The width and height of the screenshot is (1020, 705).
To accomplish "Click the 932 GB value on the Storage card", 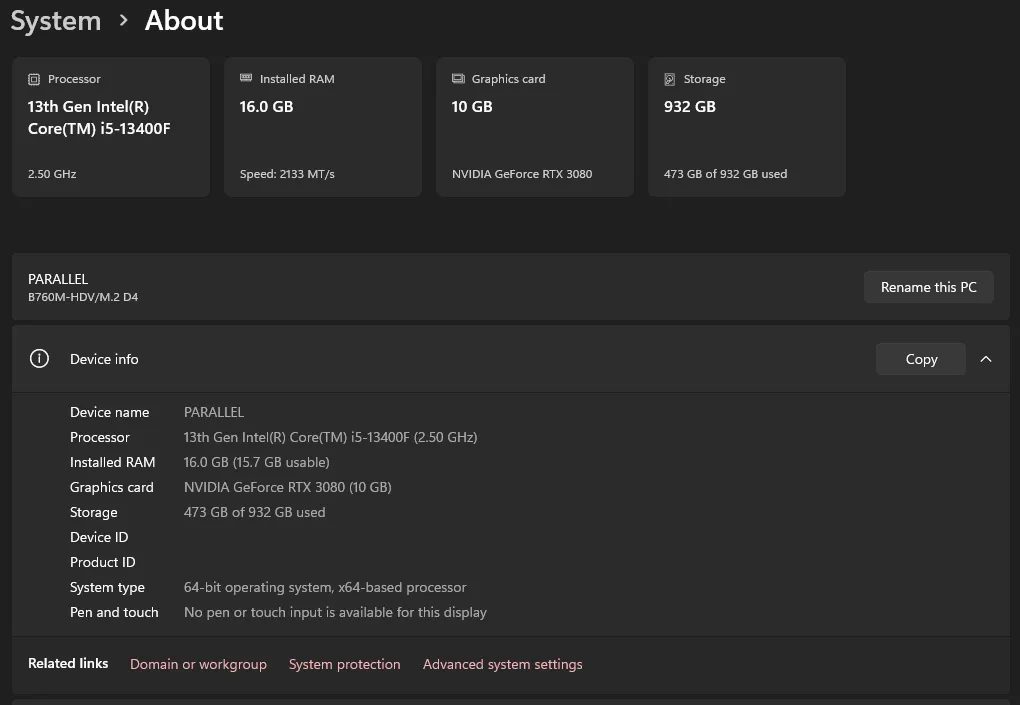I will (x=690, y=107).
